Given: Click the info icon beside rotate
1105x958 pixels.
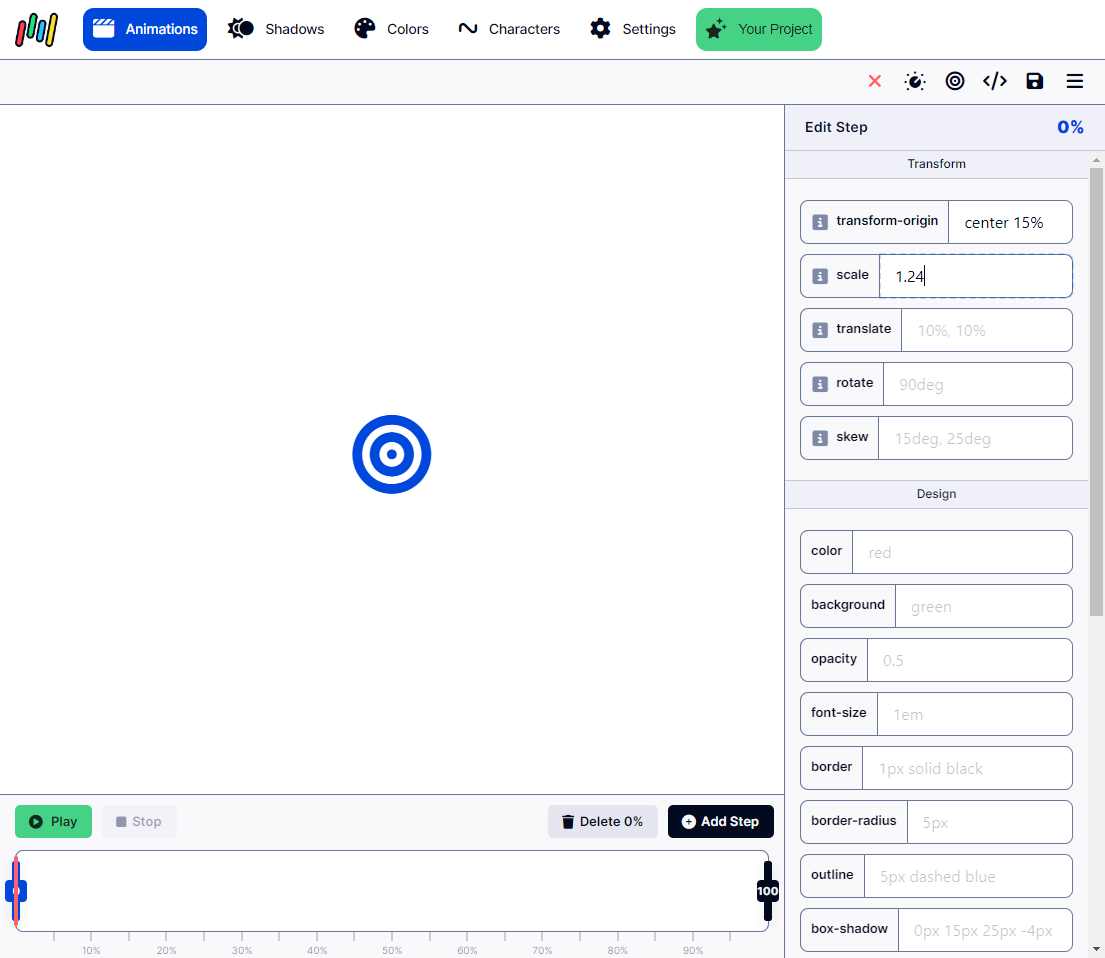Looking at the screenshot, I should [x=820, y=384].
